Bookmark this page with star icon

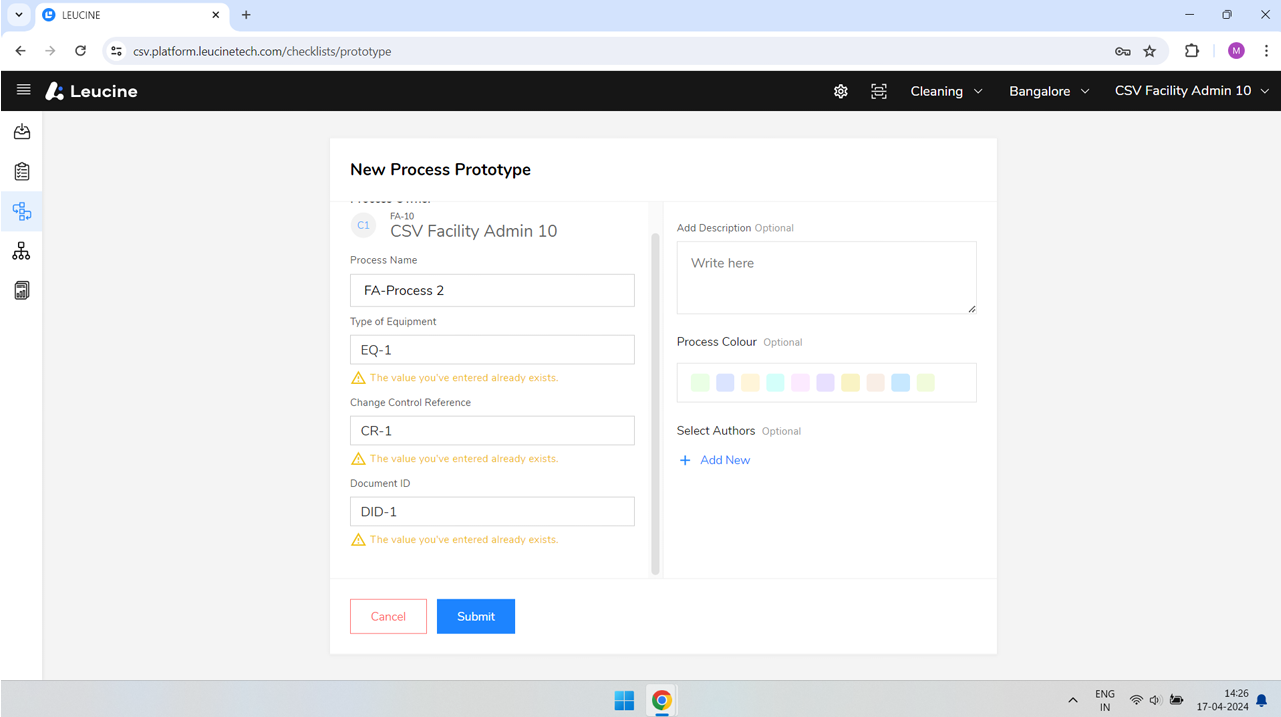pos(1150,51)
